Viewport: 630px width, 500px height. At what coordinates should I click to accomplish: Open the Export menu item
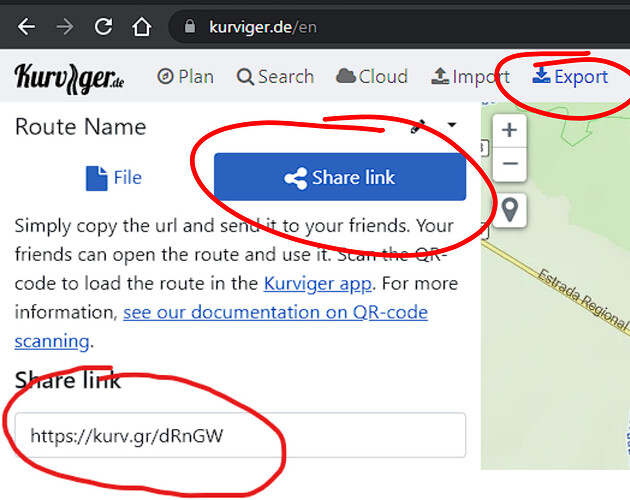[x=570, y=76]
